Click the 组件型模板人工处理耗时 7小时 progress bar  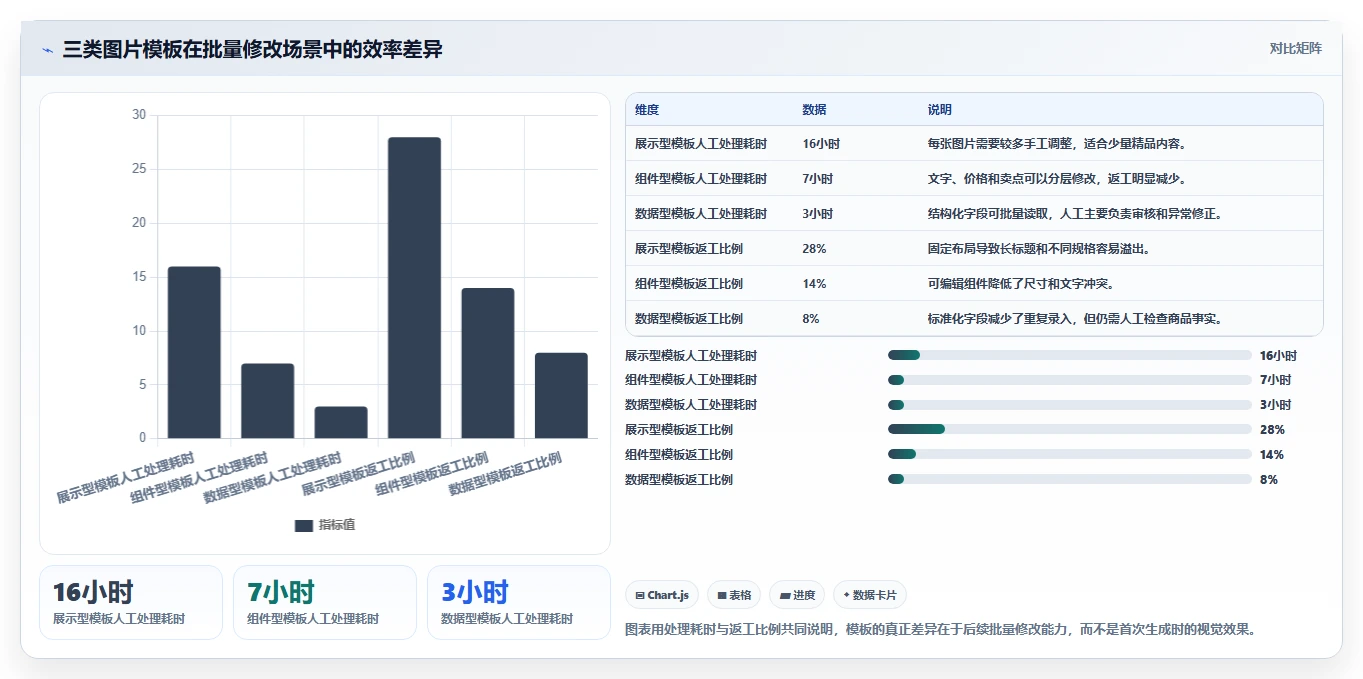click(1070, 380)
